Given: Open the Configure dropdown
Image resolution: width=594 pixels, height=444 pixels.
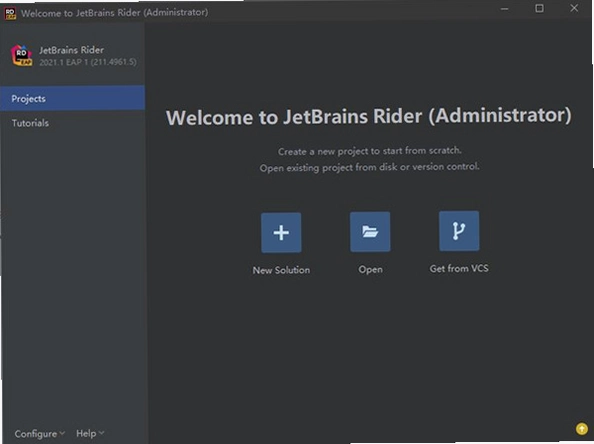Looking at the screenshot, I should click(40, 434).
